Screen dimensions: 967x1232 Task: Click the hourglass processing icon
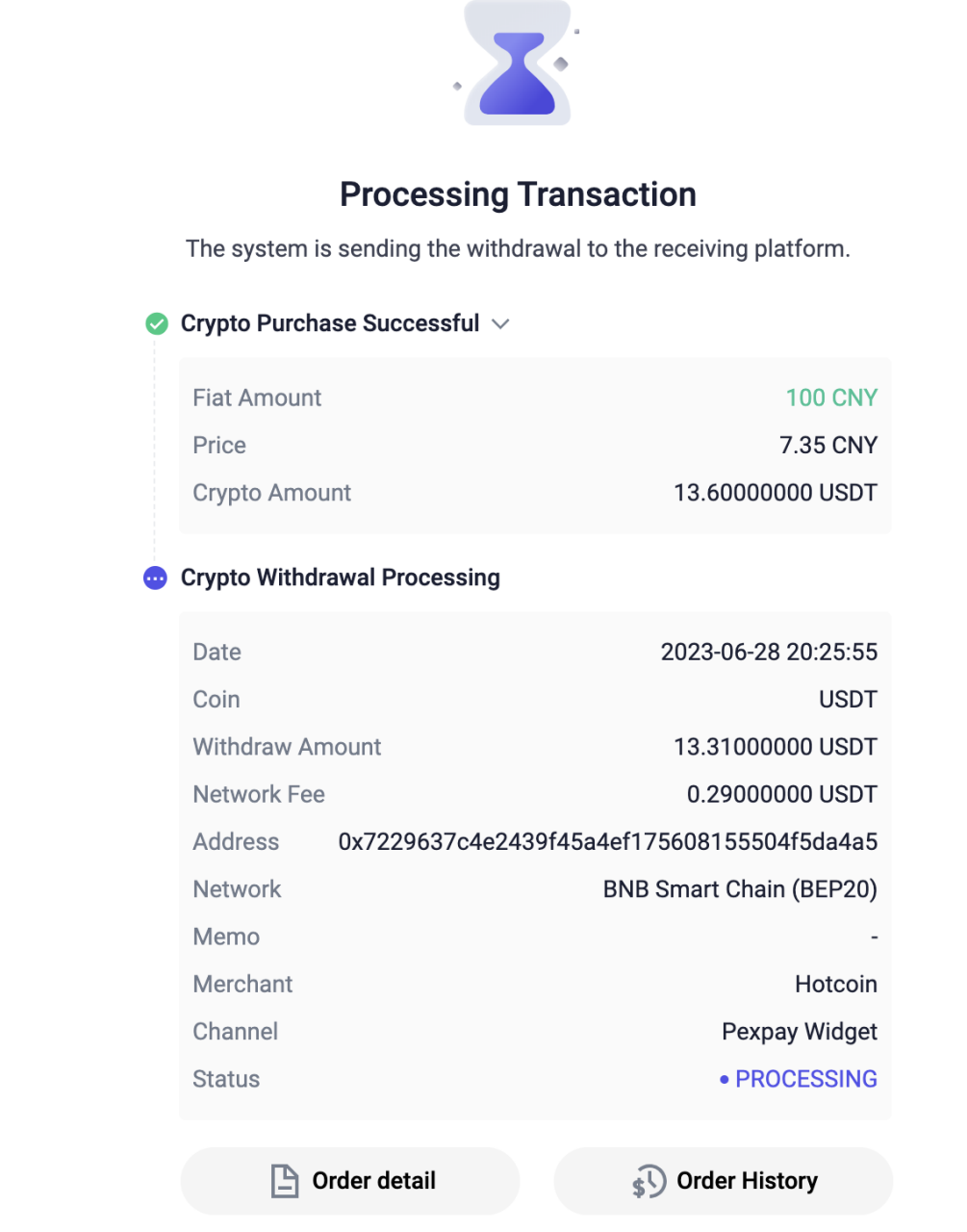click(x=518, y=64)
